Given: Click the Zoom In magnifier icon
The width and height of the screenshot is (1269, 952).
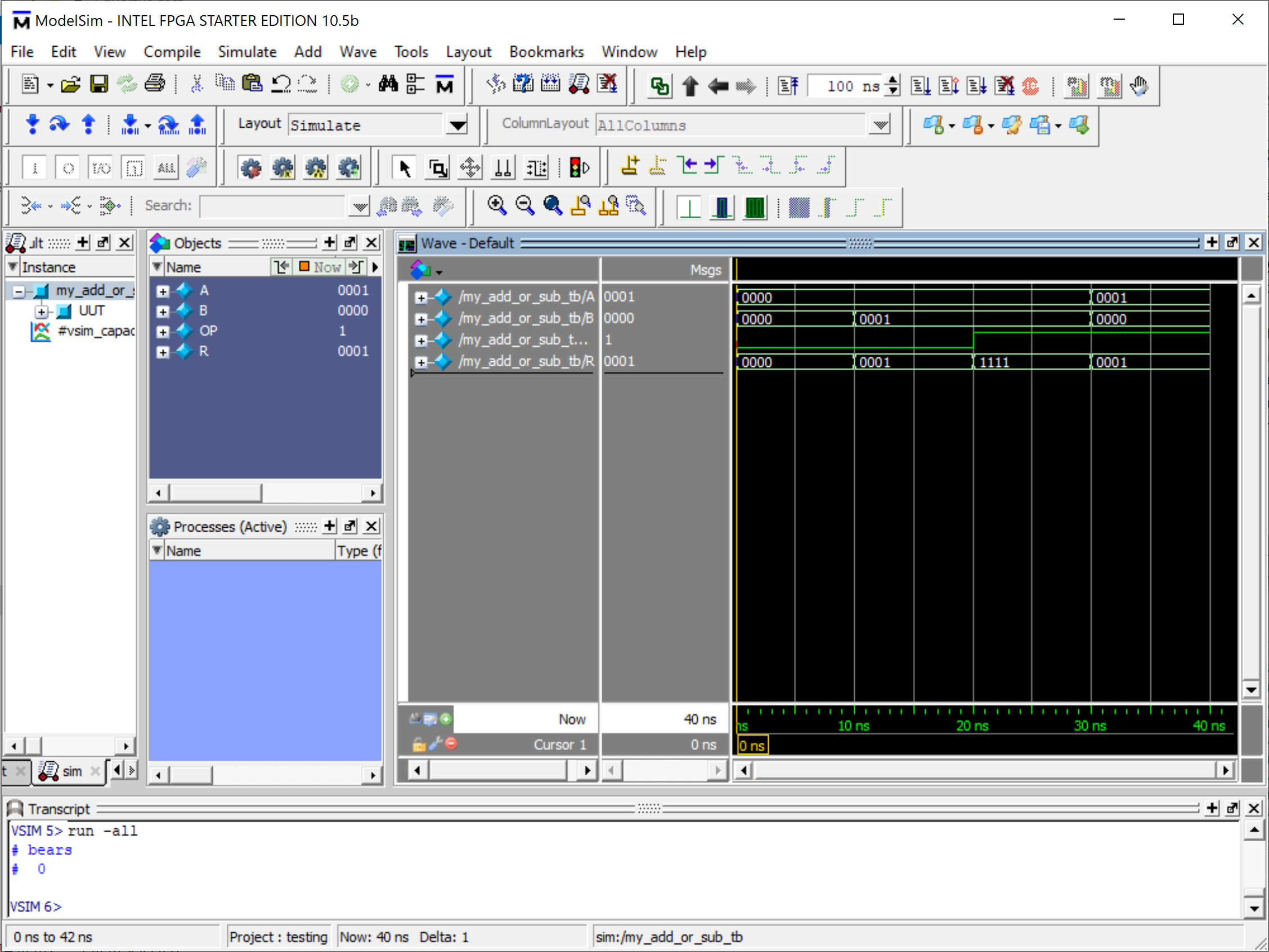Looking at the screenshot, I should tap(497, 206).
